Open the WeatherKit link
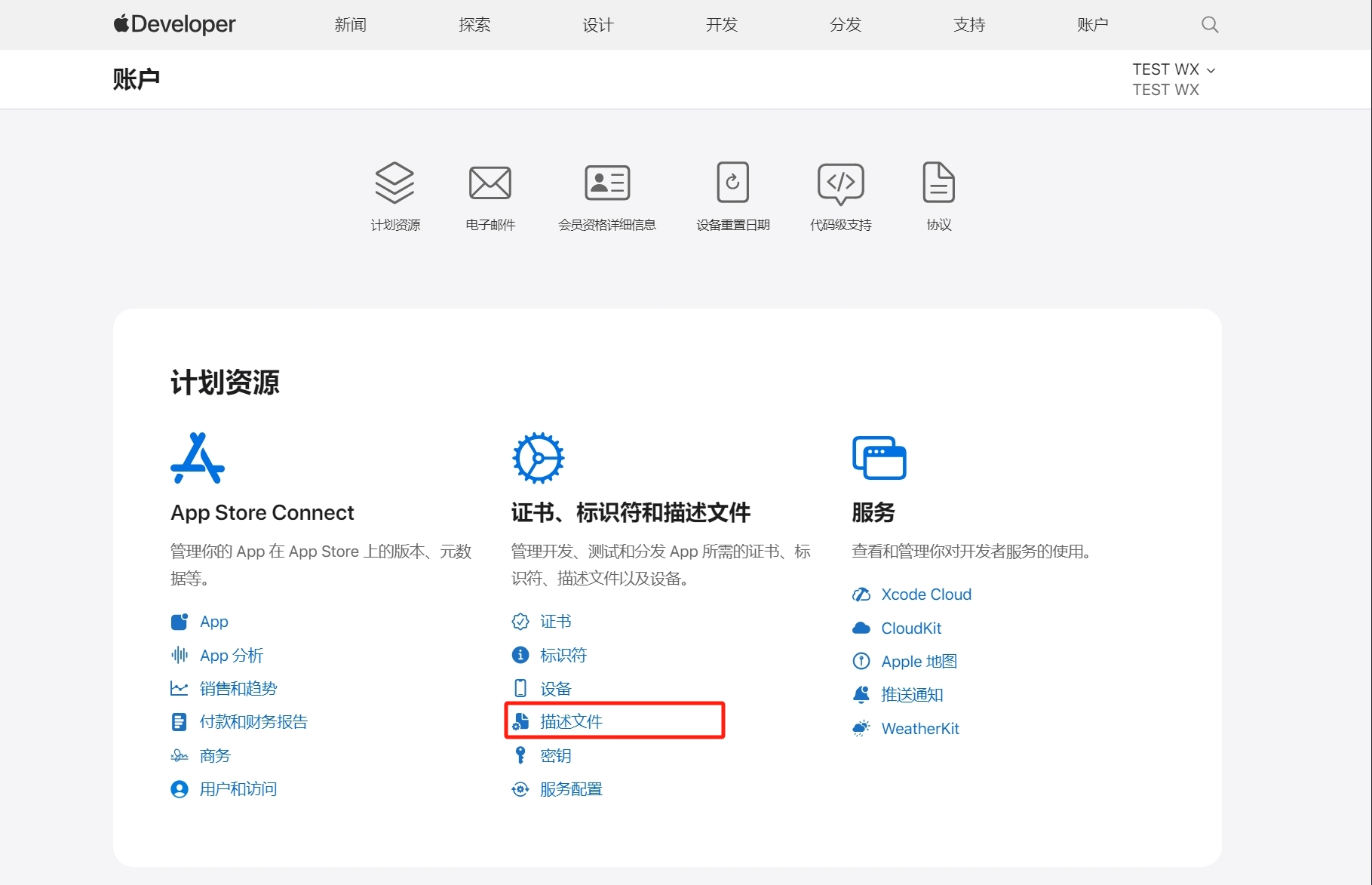This screenshot has width=1372, height=885. (x=920, y=728)
